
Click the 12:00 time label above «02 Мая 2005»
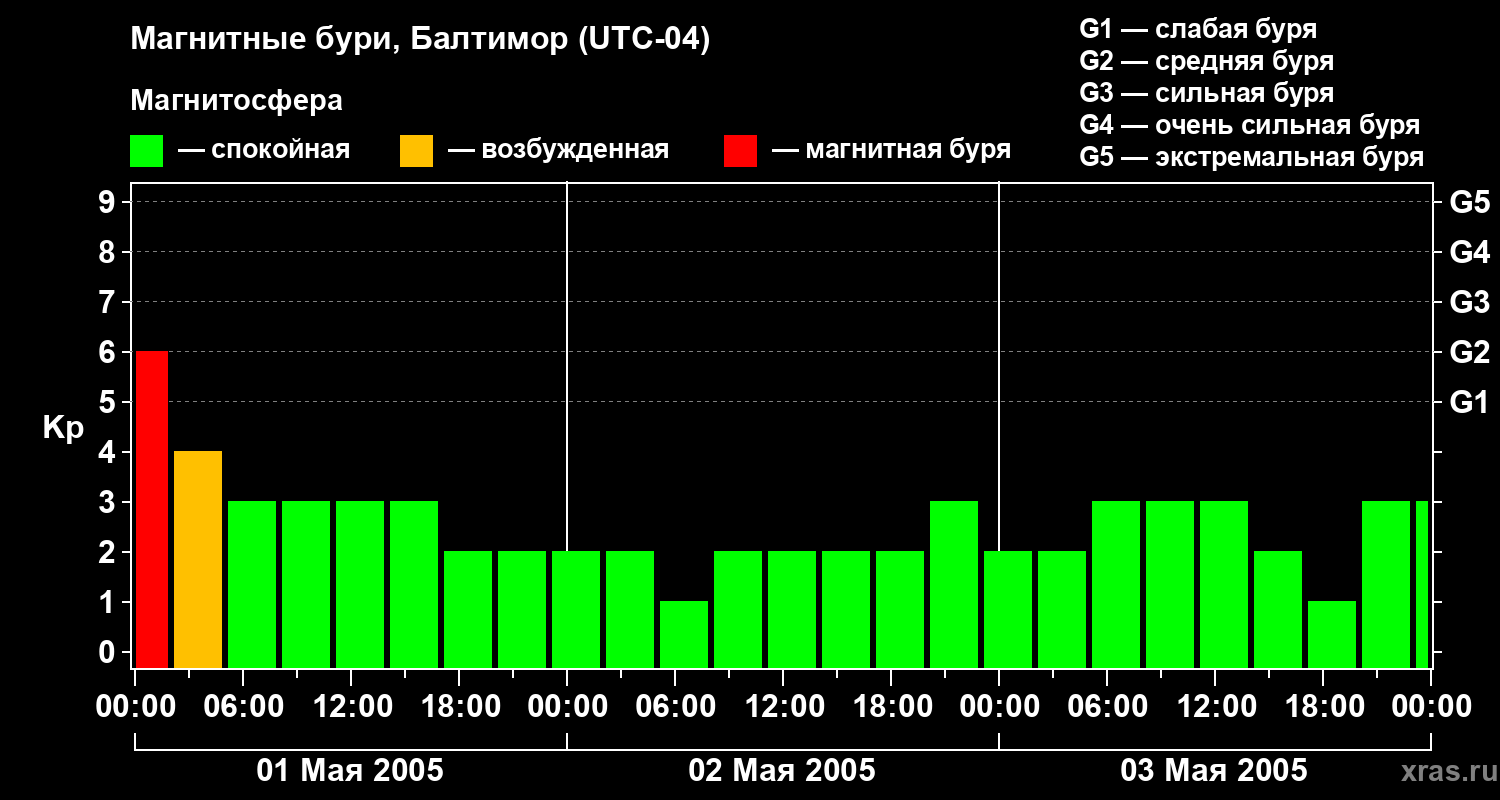tap(783, 707)
